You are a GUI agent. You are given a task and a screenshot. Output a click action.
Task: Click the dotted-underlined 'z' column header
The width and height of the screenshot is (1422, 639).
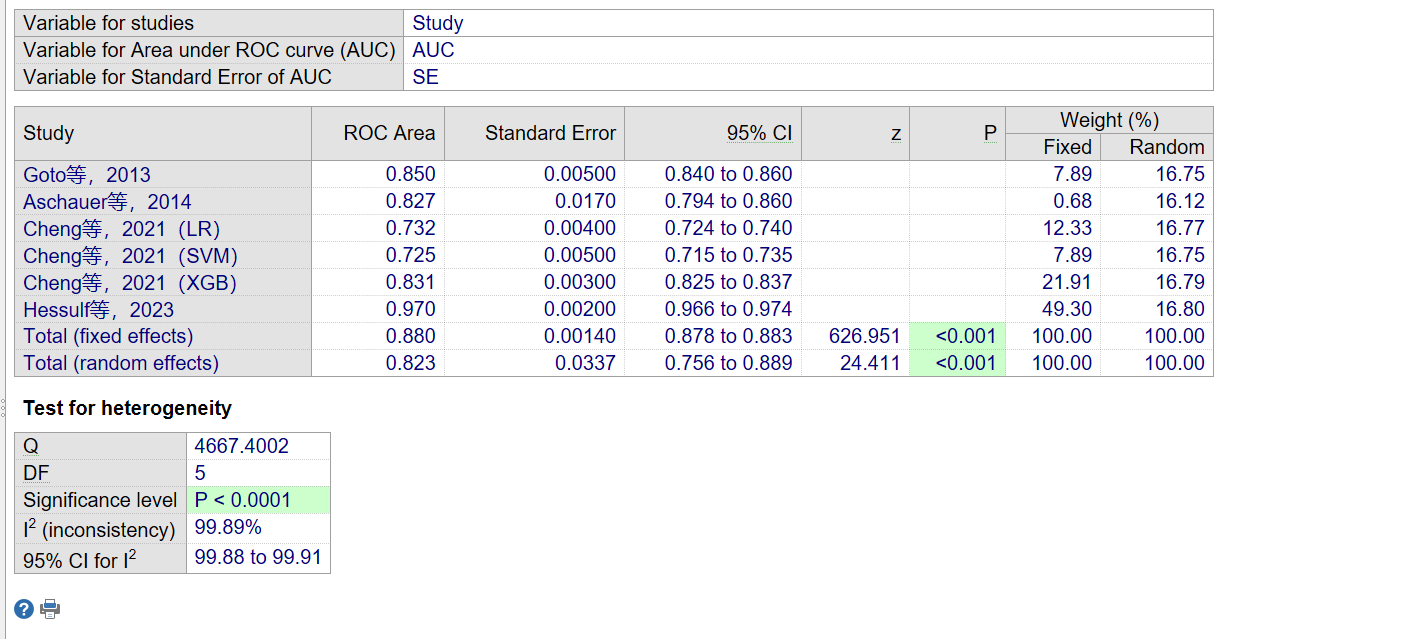tap(895, 134)
